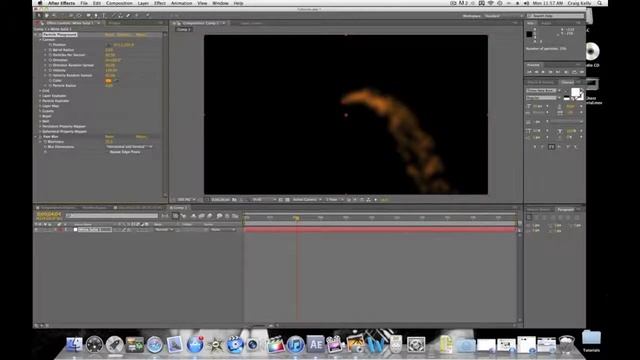Click the timeline current-time indicator
Viewport: 640px width, 360px height.
(296, 218)
